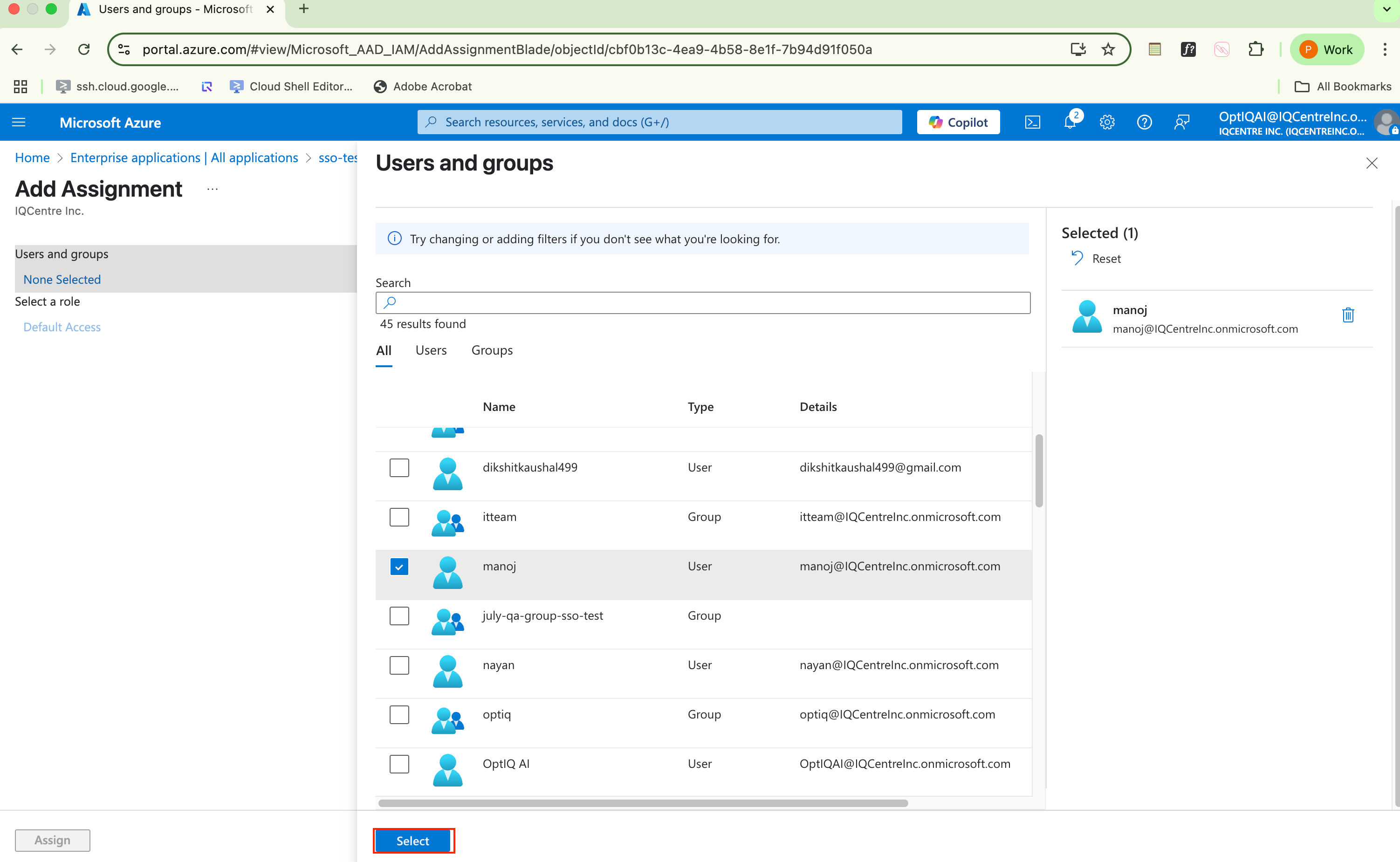Open the browser extensions puzzle icon

[x=1255, y=49]
